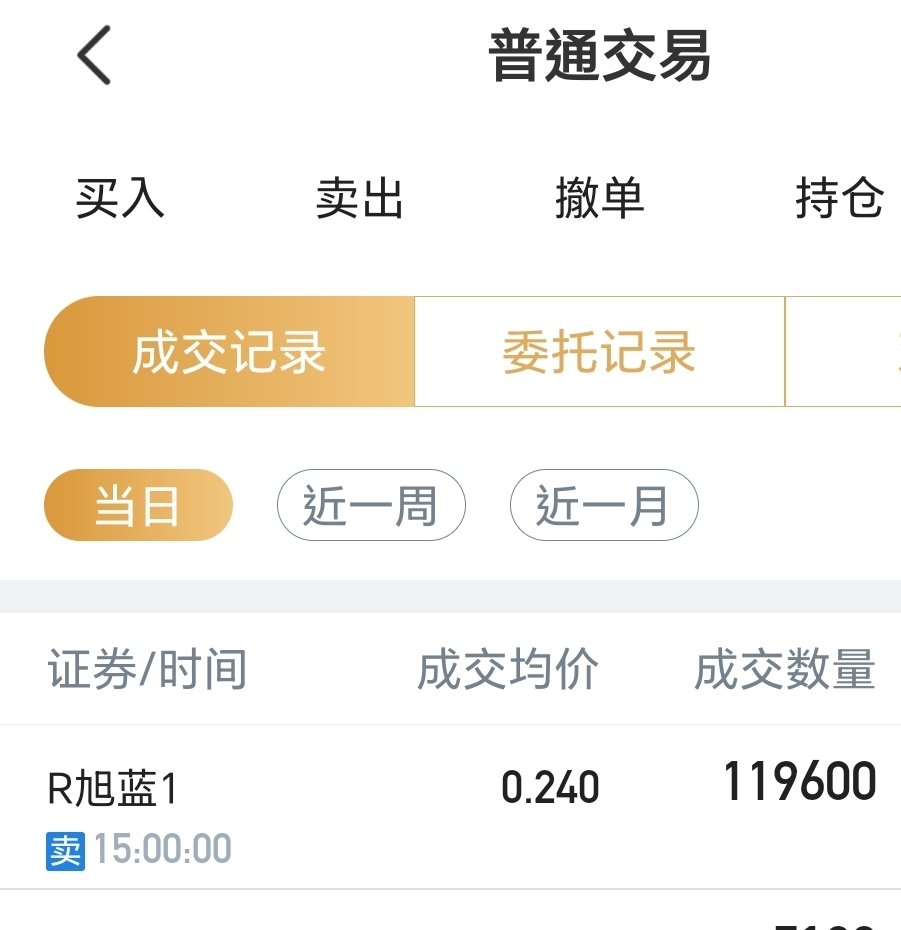The height and width of the screenshot is (930, 901).
Task: Choose the 当日 filter pill
Action: pyautogui.click(x=138, y=505)
